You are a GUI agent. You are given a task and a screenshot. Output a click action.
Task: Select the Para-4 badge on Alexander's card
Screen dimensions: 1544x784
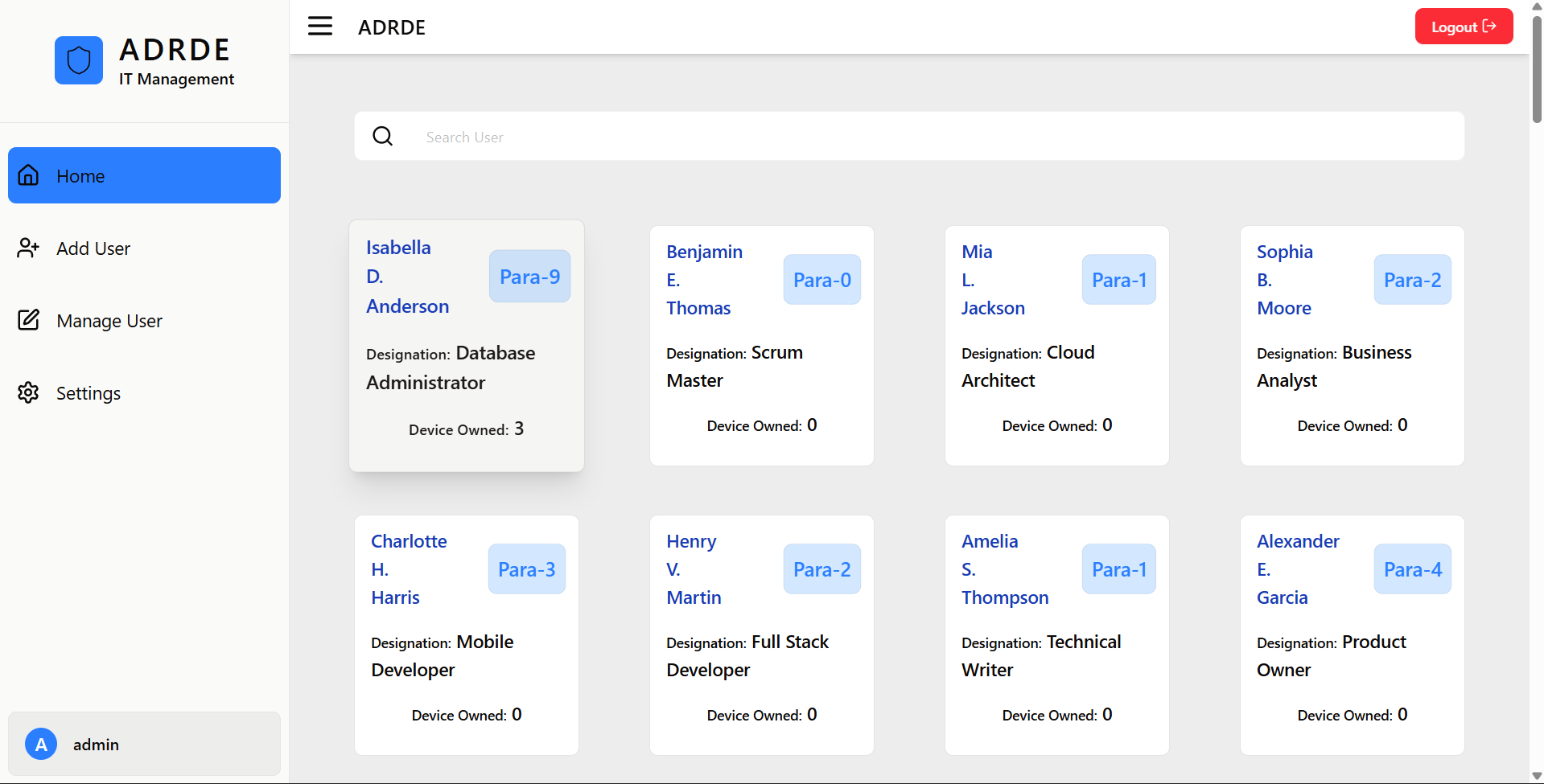click(1412, 569)
